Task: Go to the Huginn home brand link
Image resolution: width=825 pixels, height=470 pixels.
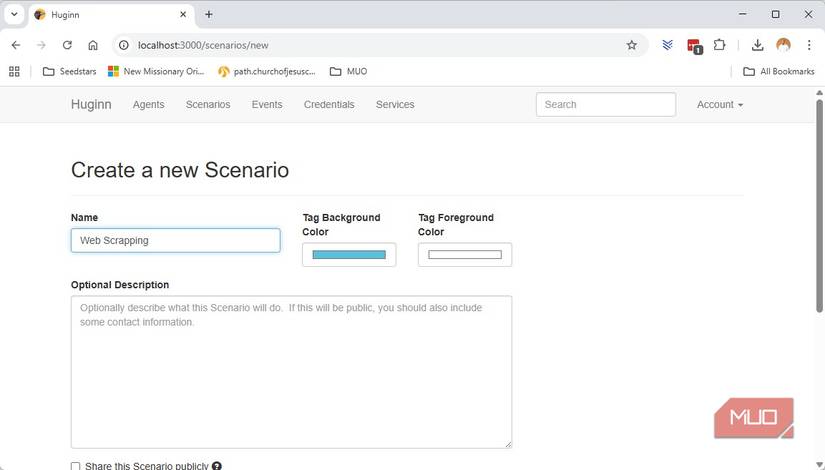Action: click(91, 104)
